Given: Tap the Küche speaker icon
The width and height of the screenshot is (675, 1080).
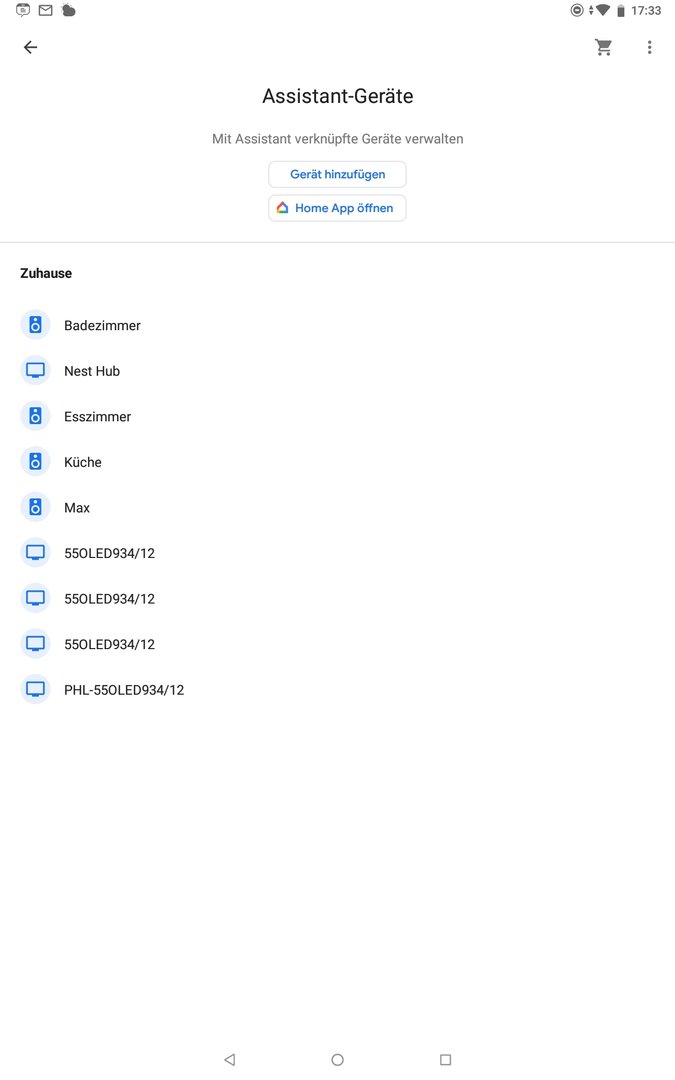Looking at the screenshot, I should pos(35,461).
